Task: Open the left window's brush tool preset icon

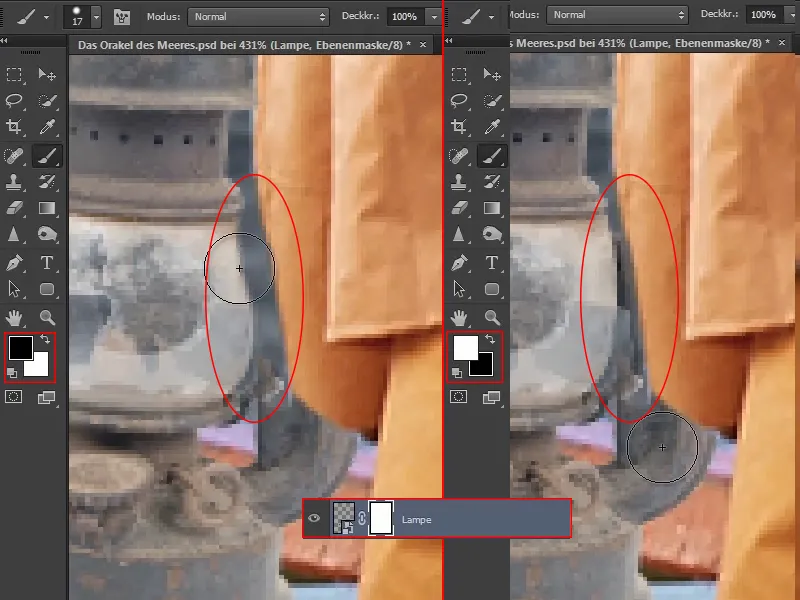Action: (26, 17)
